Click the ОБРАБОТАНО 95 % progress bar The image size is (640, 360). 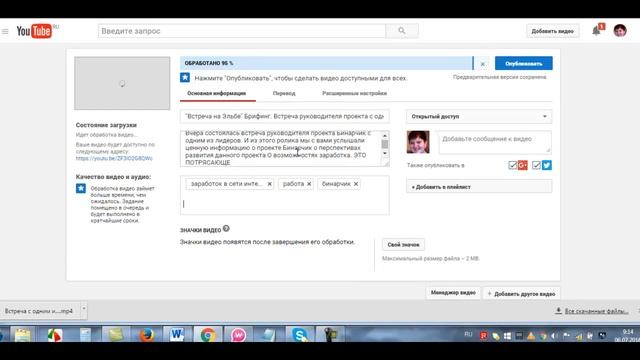(x=326, y=63)
